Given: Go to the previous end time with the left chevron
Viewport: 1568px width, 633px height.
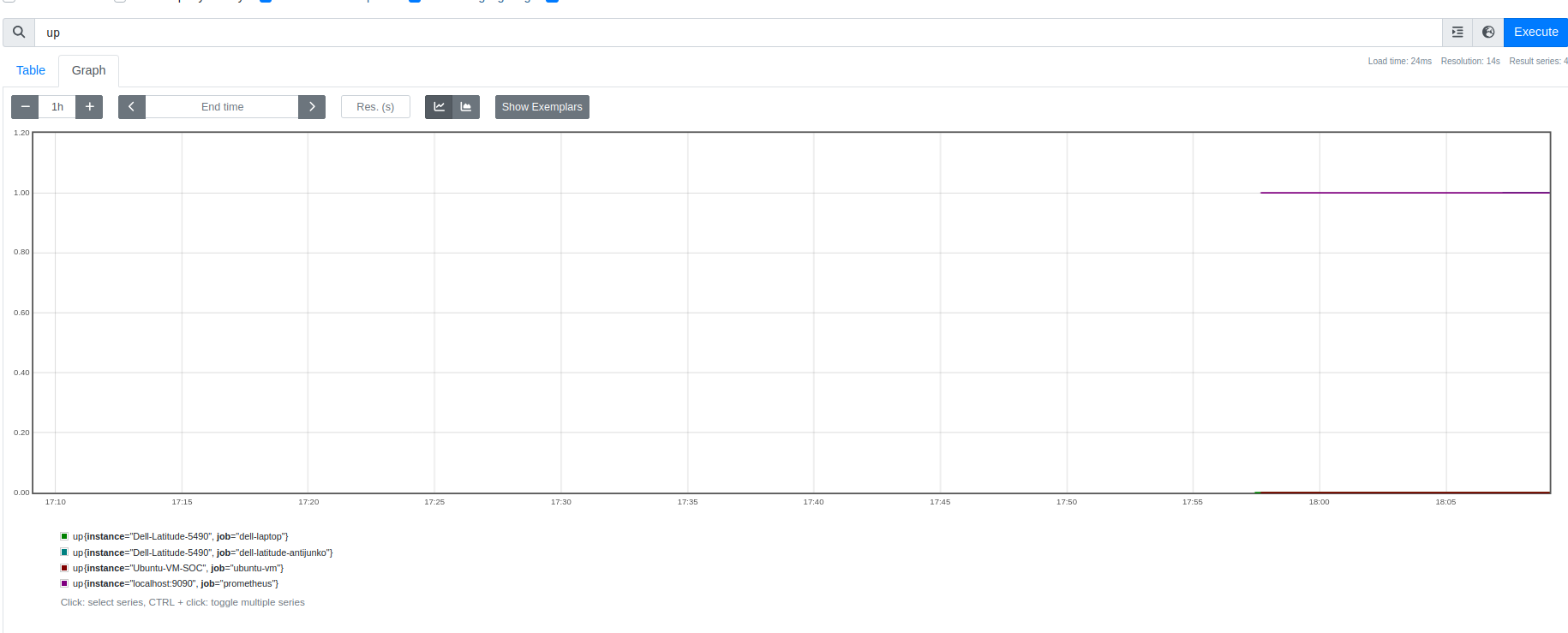Looking at the screenshot, I should coord(132,107).
